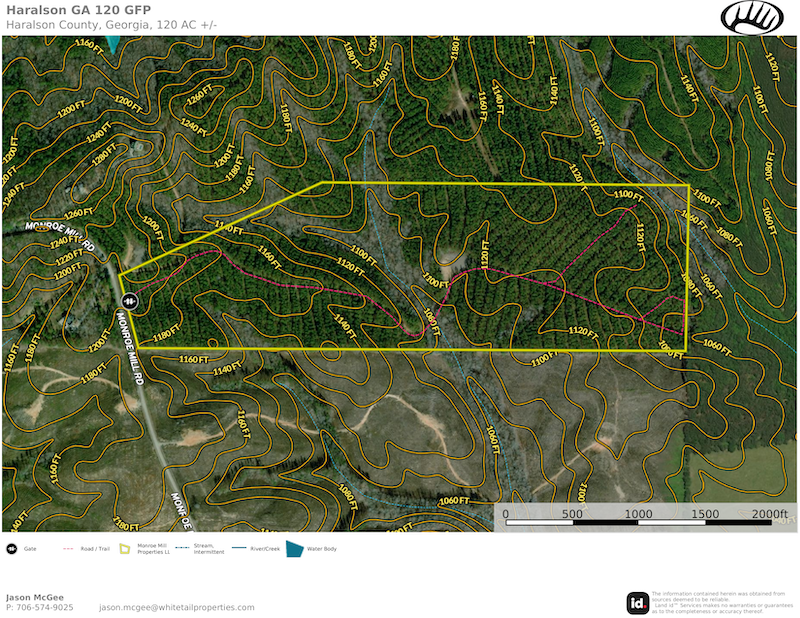Image resolution: width=800 pixels, height=618 pixels.
Task: Click the 2000ft end of the scale bar
Action: [770, 514]
